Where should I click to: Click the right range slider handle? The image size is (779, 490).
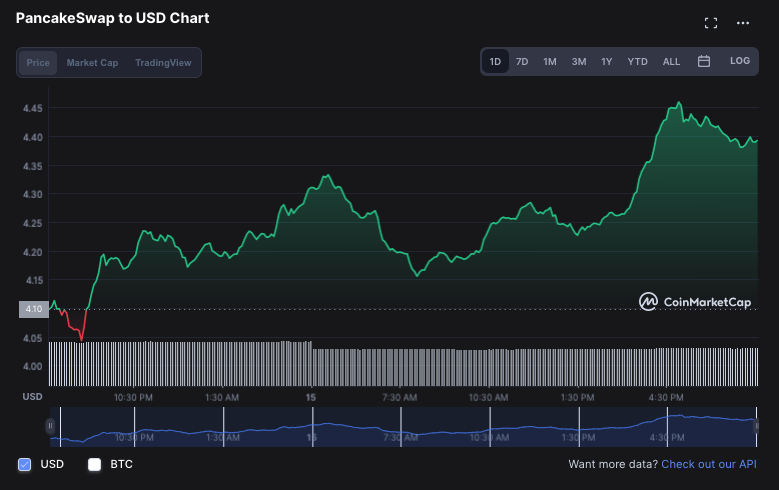click(756, 426)
